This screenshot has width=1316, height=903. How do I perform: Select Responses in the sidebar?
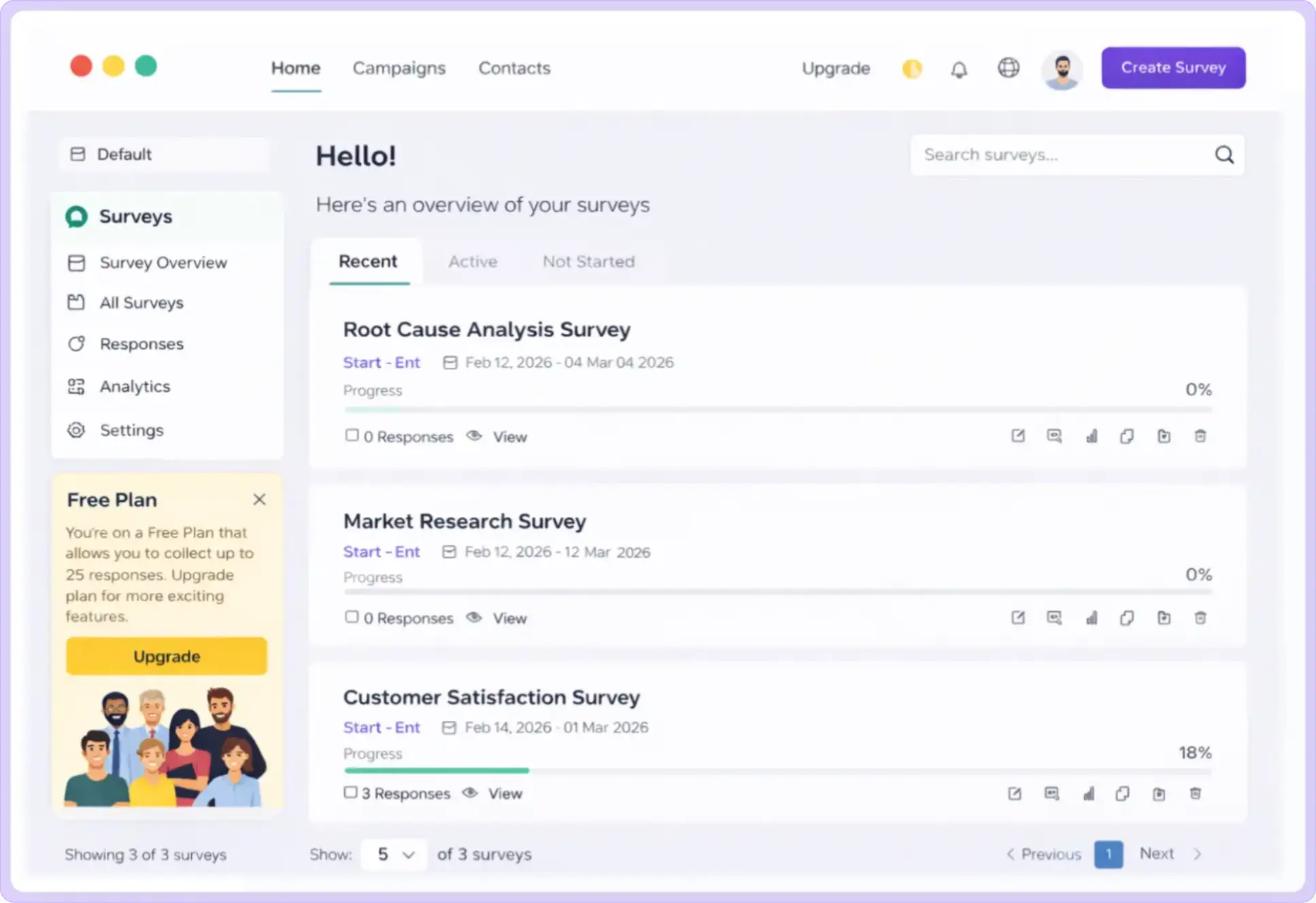[x=141, y=343]
